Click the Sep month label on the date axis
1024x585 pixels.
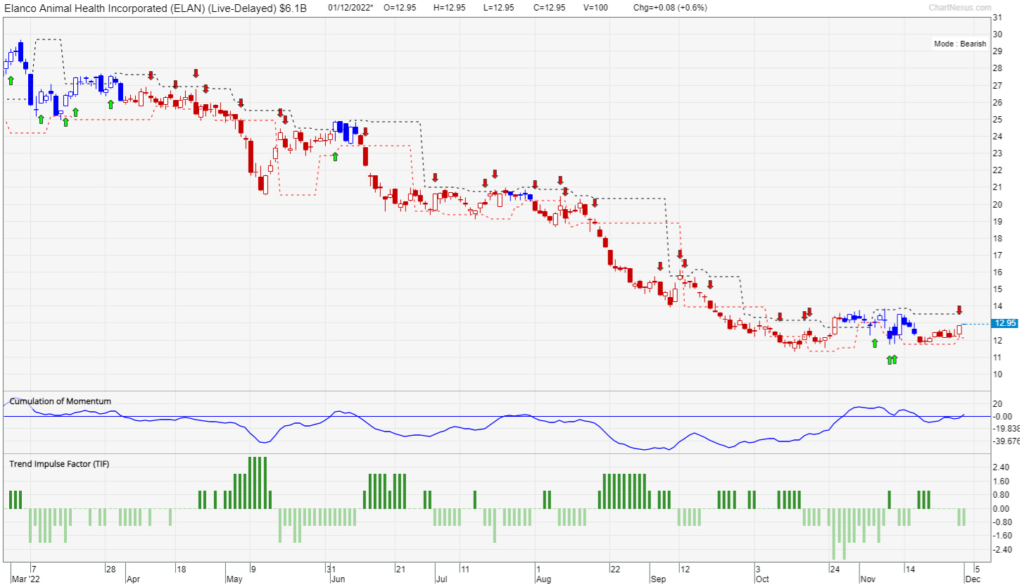click(x=658, y=579)
